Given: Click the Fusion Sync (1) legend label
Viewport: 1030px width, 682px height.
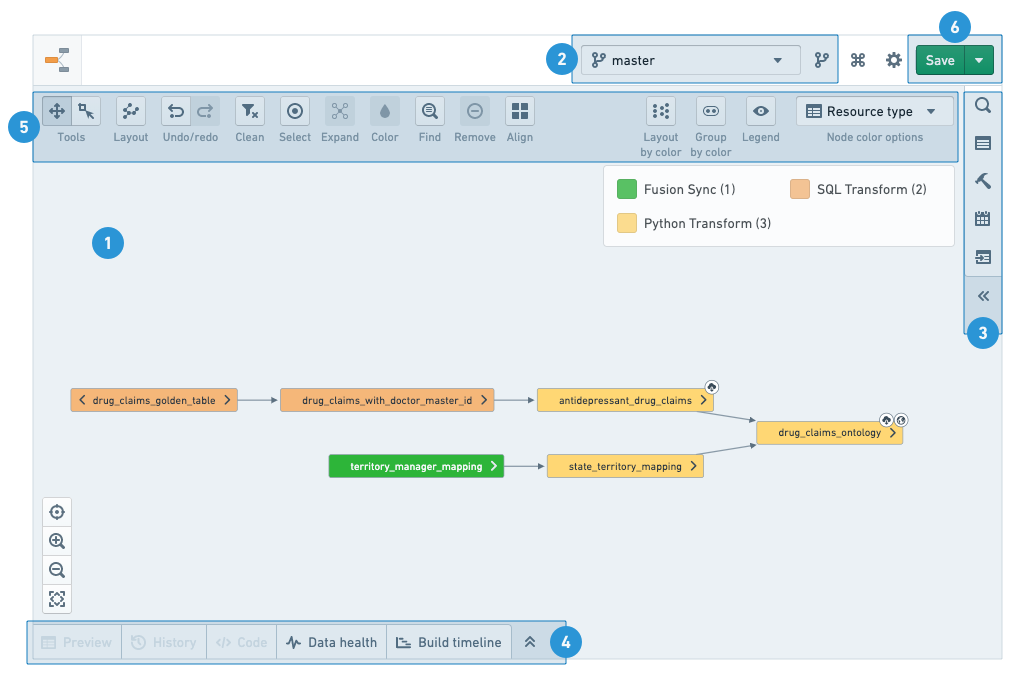Looking at the screenshot, I should point(690,189).
